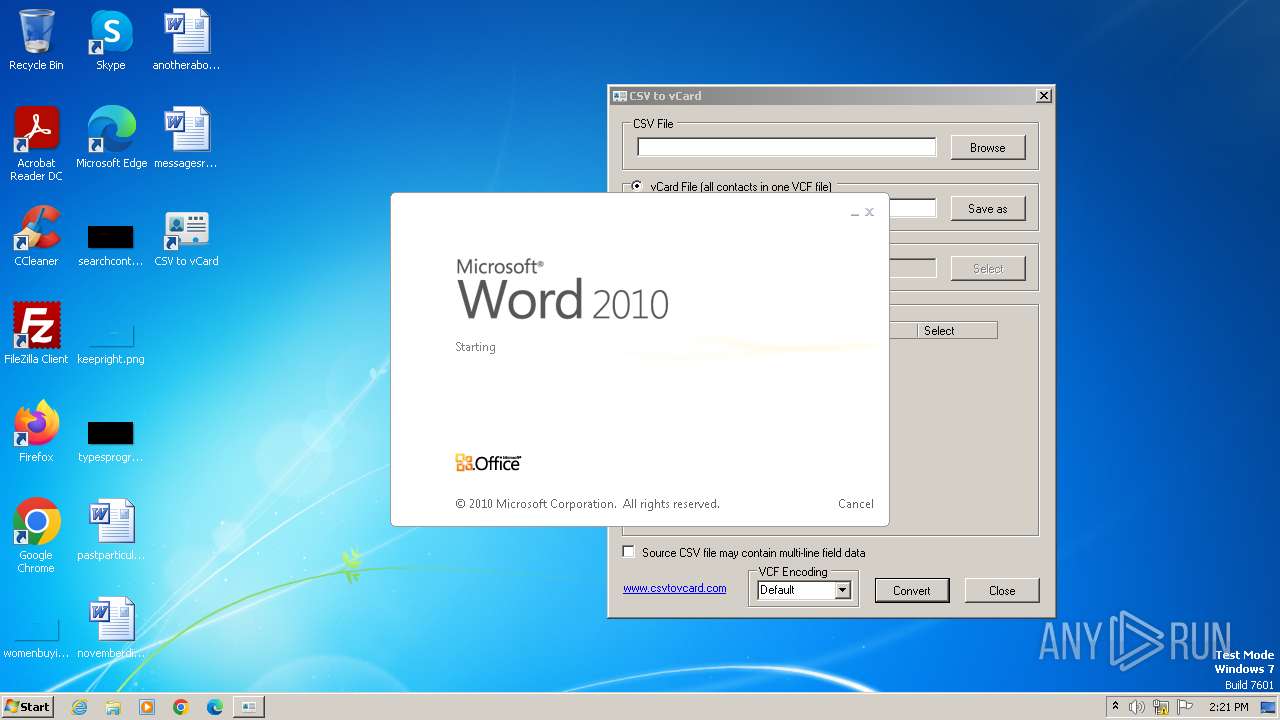Image resolution: width=1280 pixels, height=720 pixels.
Task: Click the volume speaker tray icon
Action: pyautogui.click(x=1137, y=707)
